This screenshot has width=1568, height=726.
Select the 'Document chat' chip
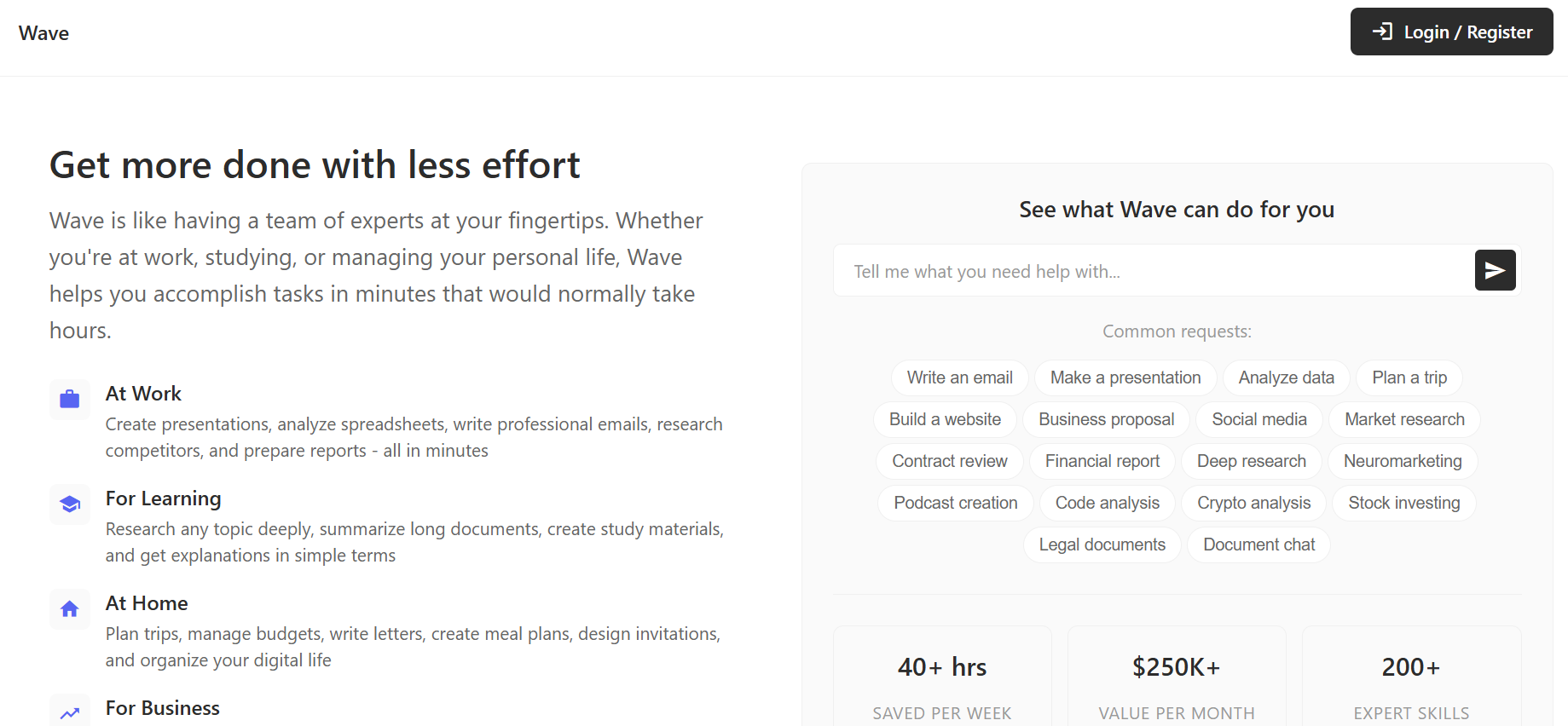click(x=1258, y=544)
